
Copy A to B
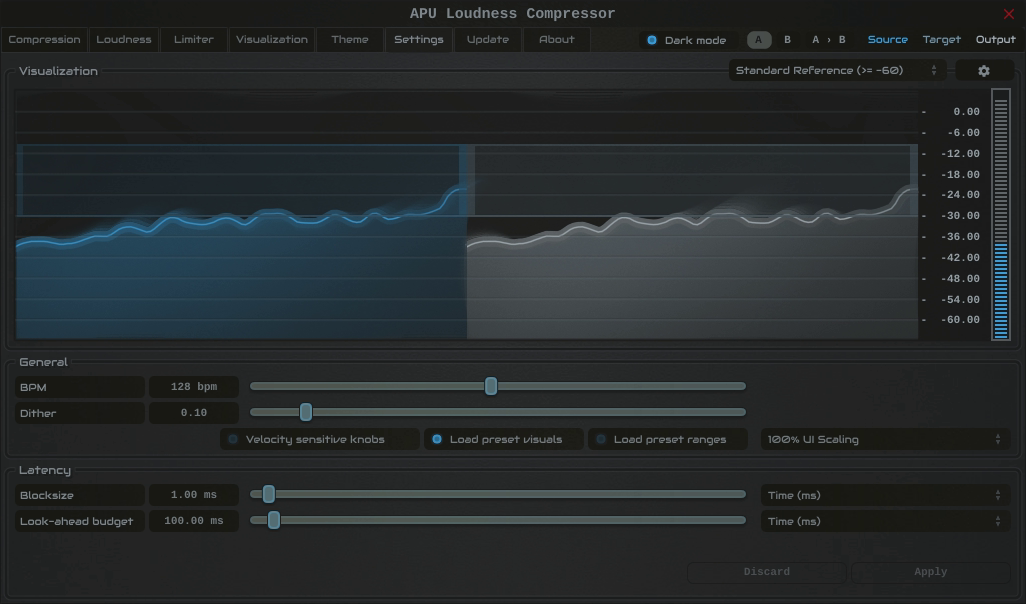click(x=828, y=40)
